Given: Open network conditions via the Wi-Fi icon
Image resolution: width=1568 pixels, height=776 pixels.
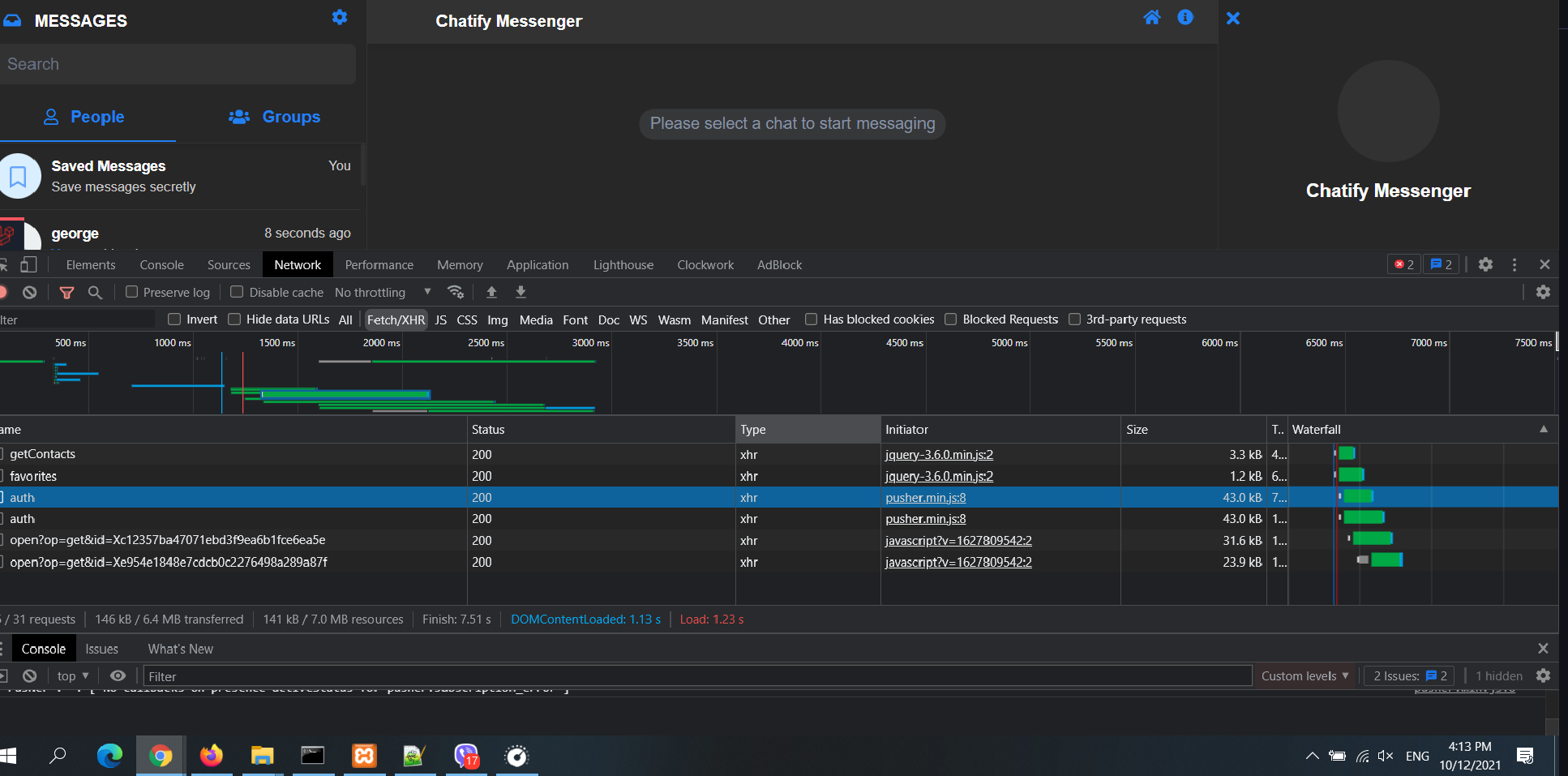Looking at the screenshot, I should pos(456,292).
